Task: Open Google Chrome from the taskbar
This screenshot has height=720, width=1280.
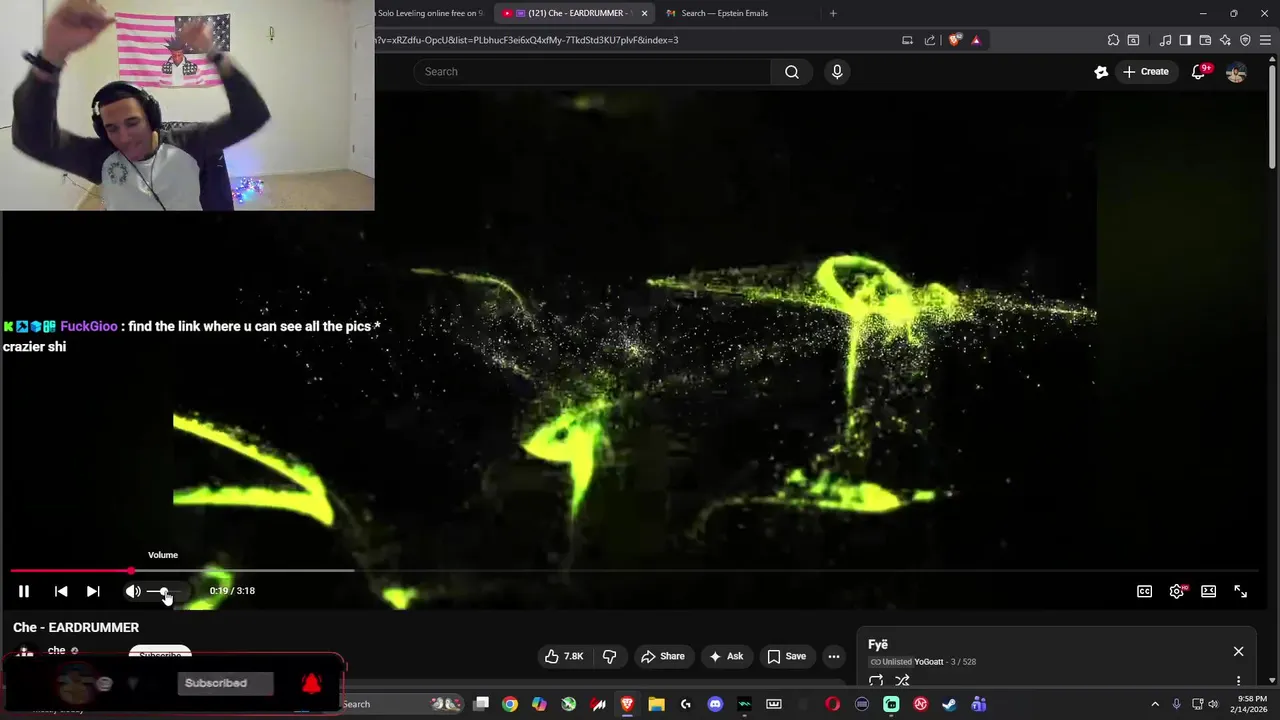Action: (x=510, y=704)
